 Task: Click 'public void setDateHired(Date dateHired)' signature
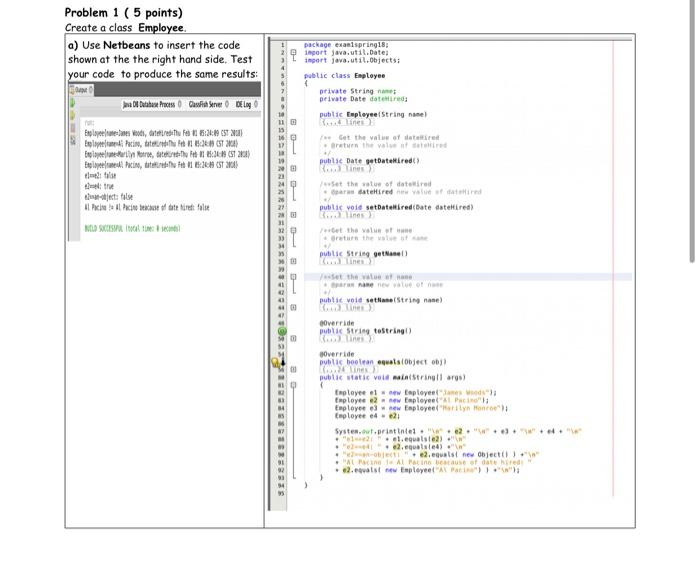[x=396, y=207]
